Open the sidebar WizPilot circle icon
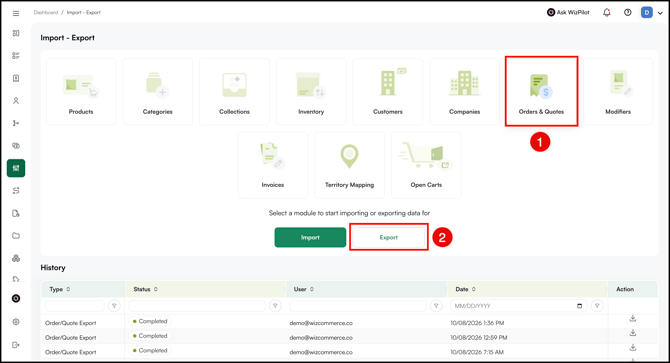 16,299
